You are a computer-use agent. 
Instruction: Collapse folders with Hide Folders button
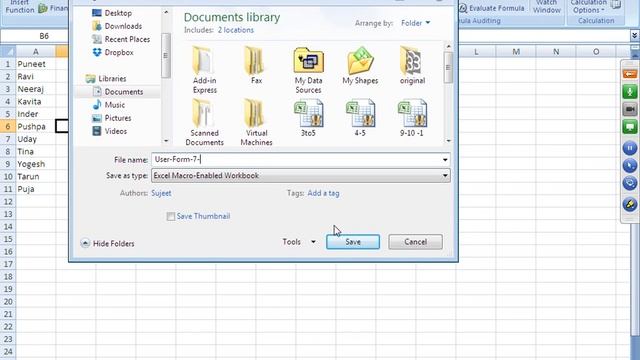tap(107, 243)
